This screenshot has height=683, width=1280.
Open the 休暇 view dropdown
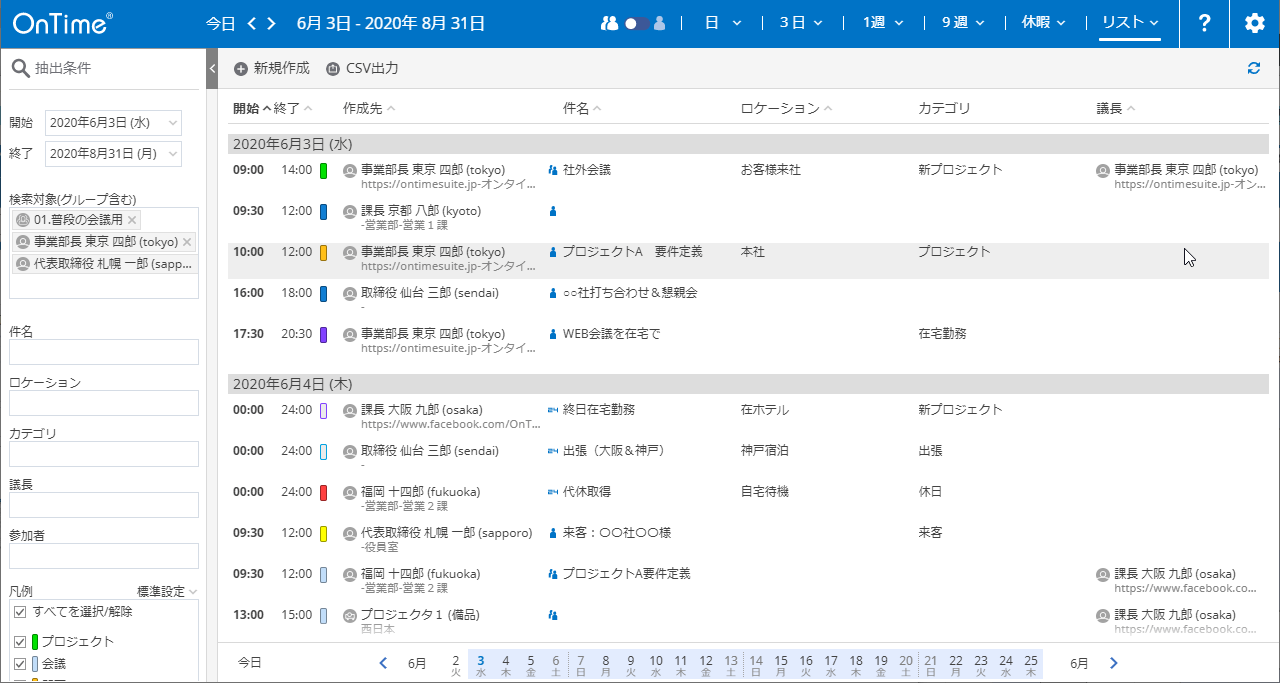coord(1043,23)
